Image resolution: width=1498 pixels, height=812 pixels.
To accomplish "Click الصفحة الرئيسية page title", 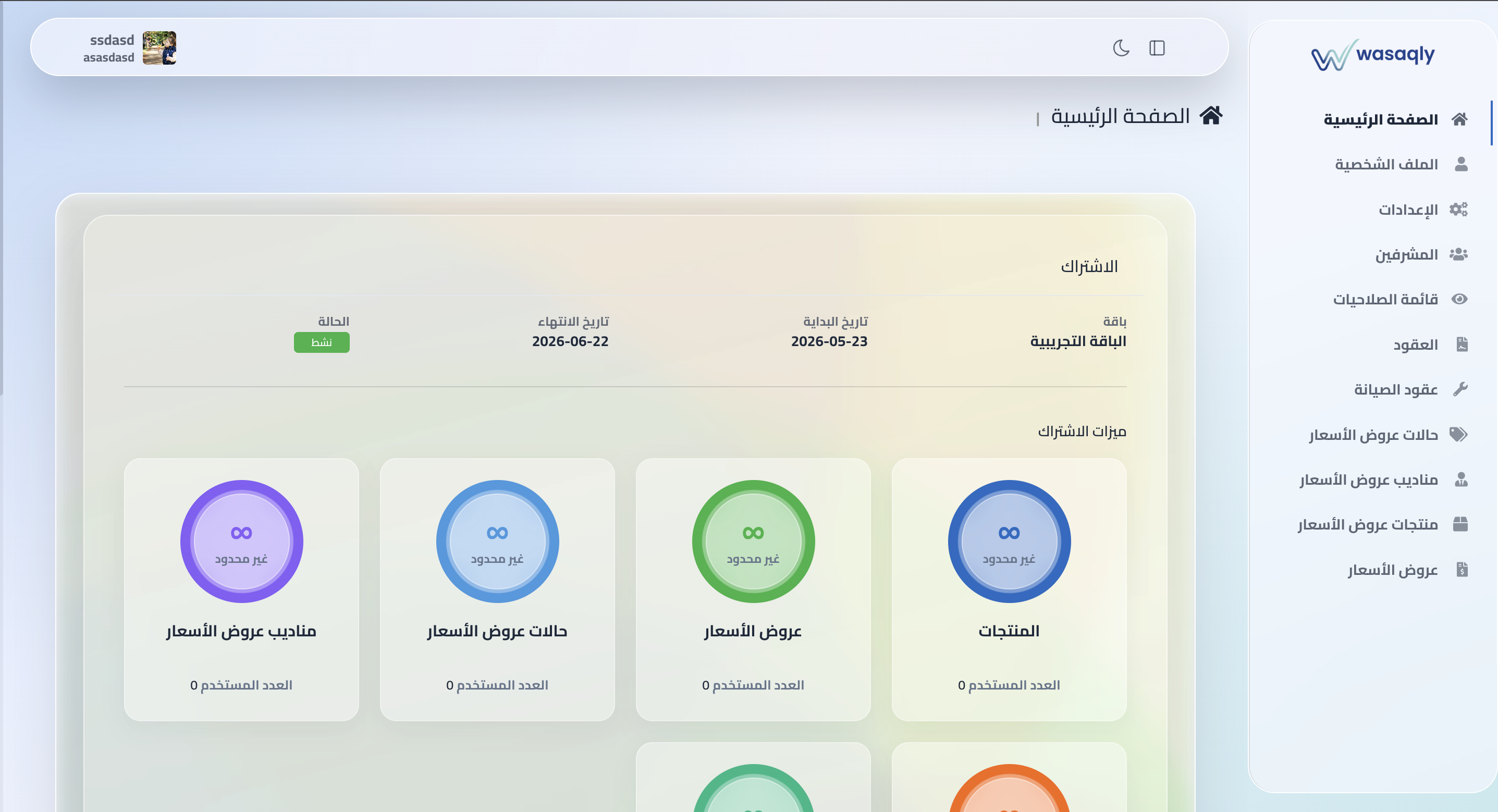I will (1121, 116).
